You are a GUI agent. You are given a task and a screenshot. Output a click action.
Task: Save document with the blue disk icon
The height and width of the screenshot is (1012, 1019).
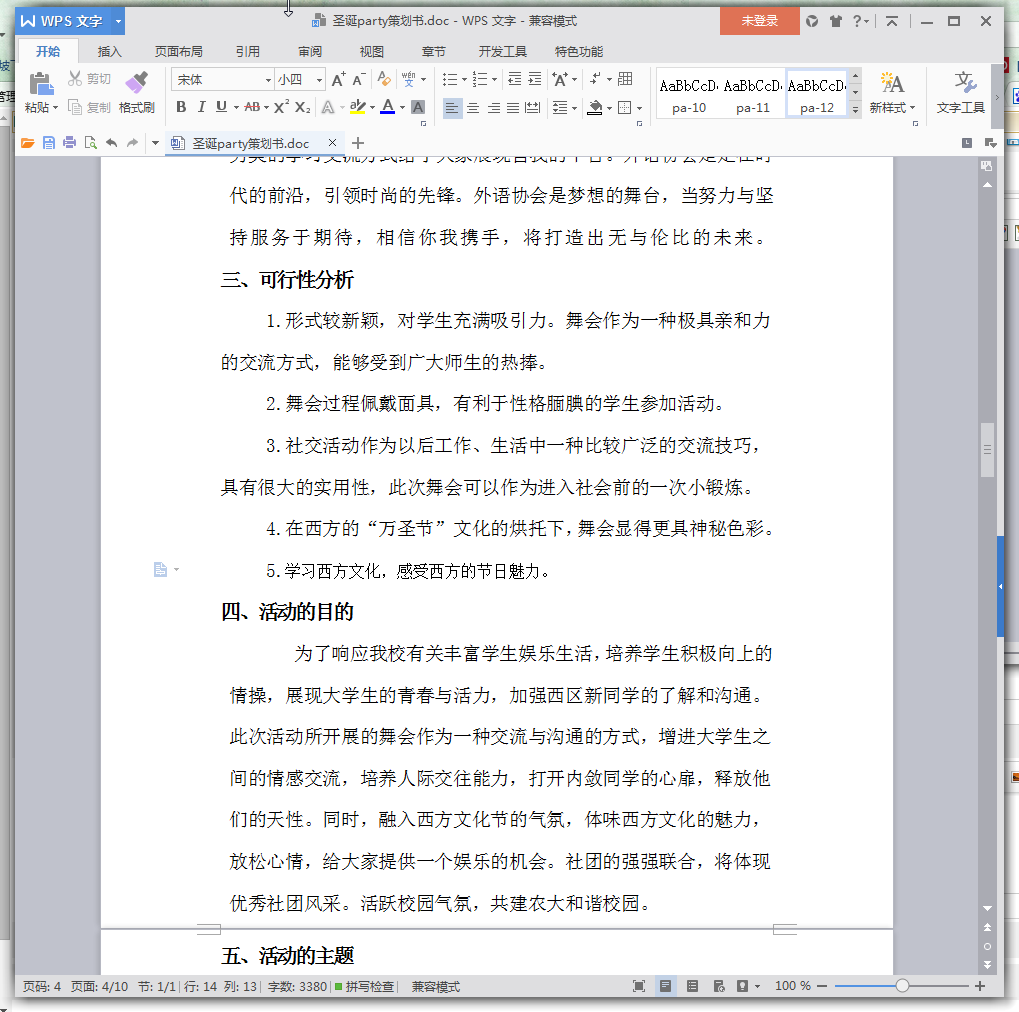(49, 143)
